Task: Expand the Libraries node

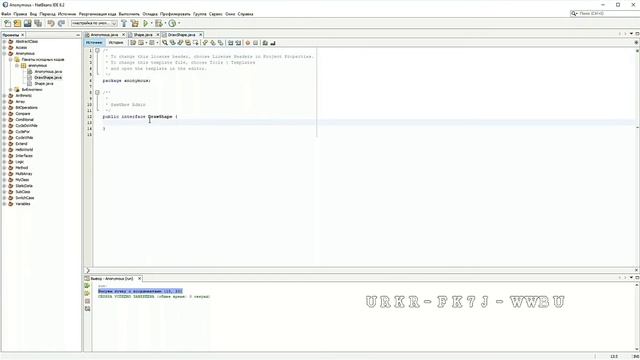Action: point(11,89)
